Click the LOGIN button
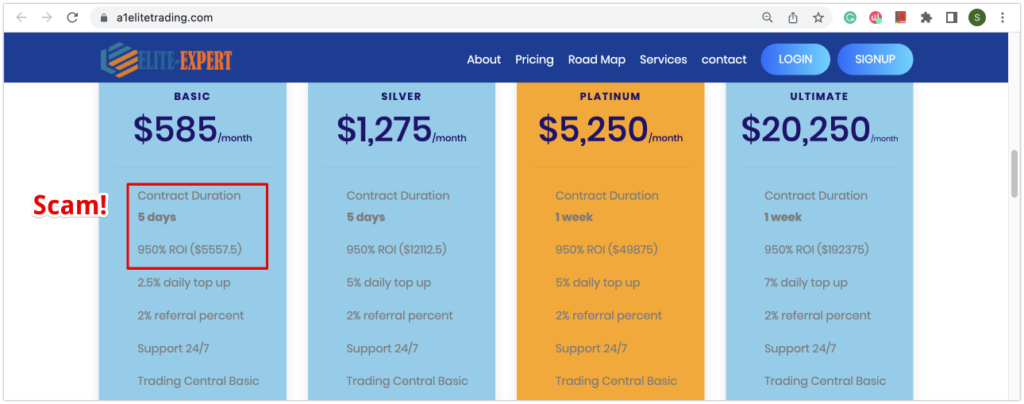Image resolution: width=1024 pixels, height=404 pixels. [795, 59]
